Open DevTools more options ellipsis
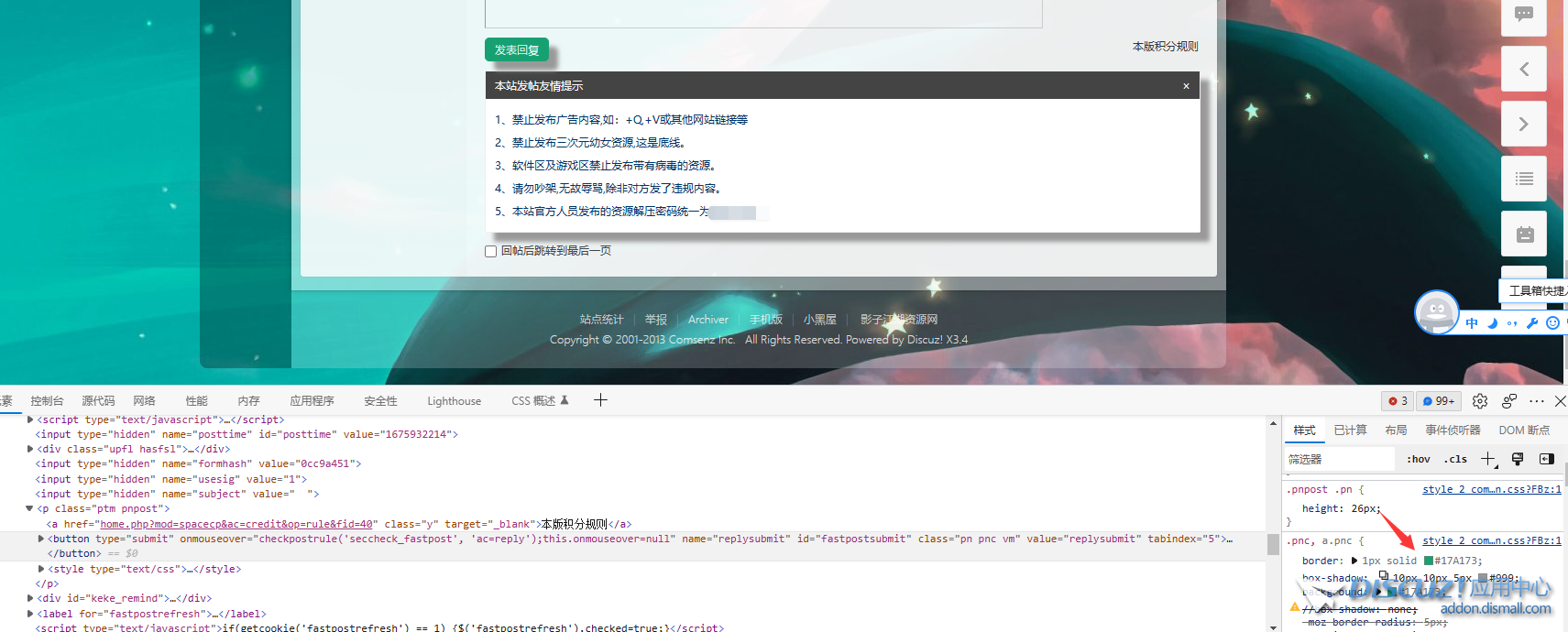Viewport: 1568px width, 632px height. [1537, 401]
